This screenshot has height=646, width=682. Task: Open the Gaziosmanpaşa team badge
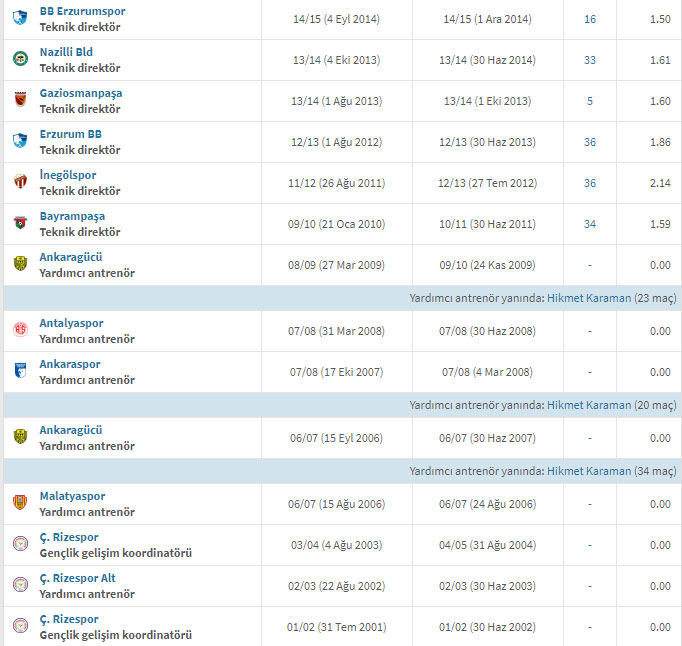coord(20,100)
